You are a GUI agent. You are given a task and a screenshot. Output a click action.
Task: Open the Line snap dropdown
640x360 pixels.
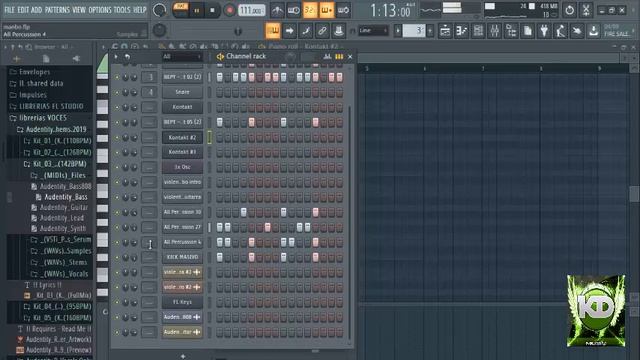[x=373, y=31]
